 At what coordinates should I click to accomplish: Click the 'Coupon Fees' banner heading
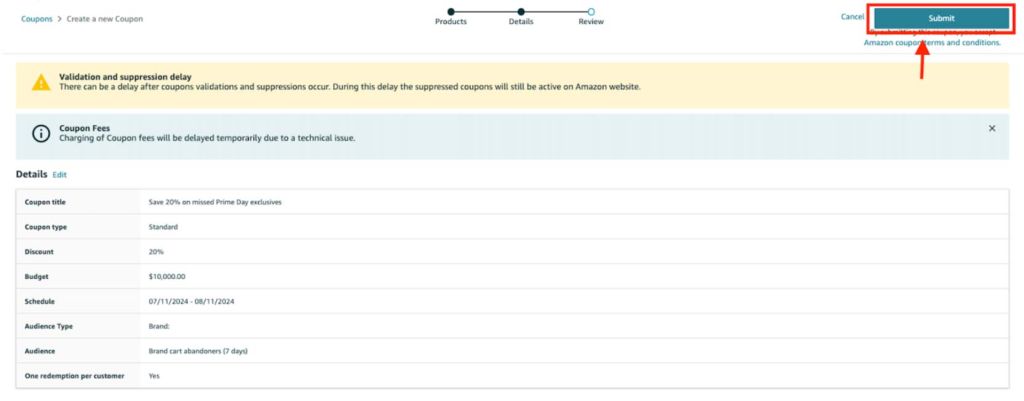pyautogui.click(x=84, y=129)
